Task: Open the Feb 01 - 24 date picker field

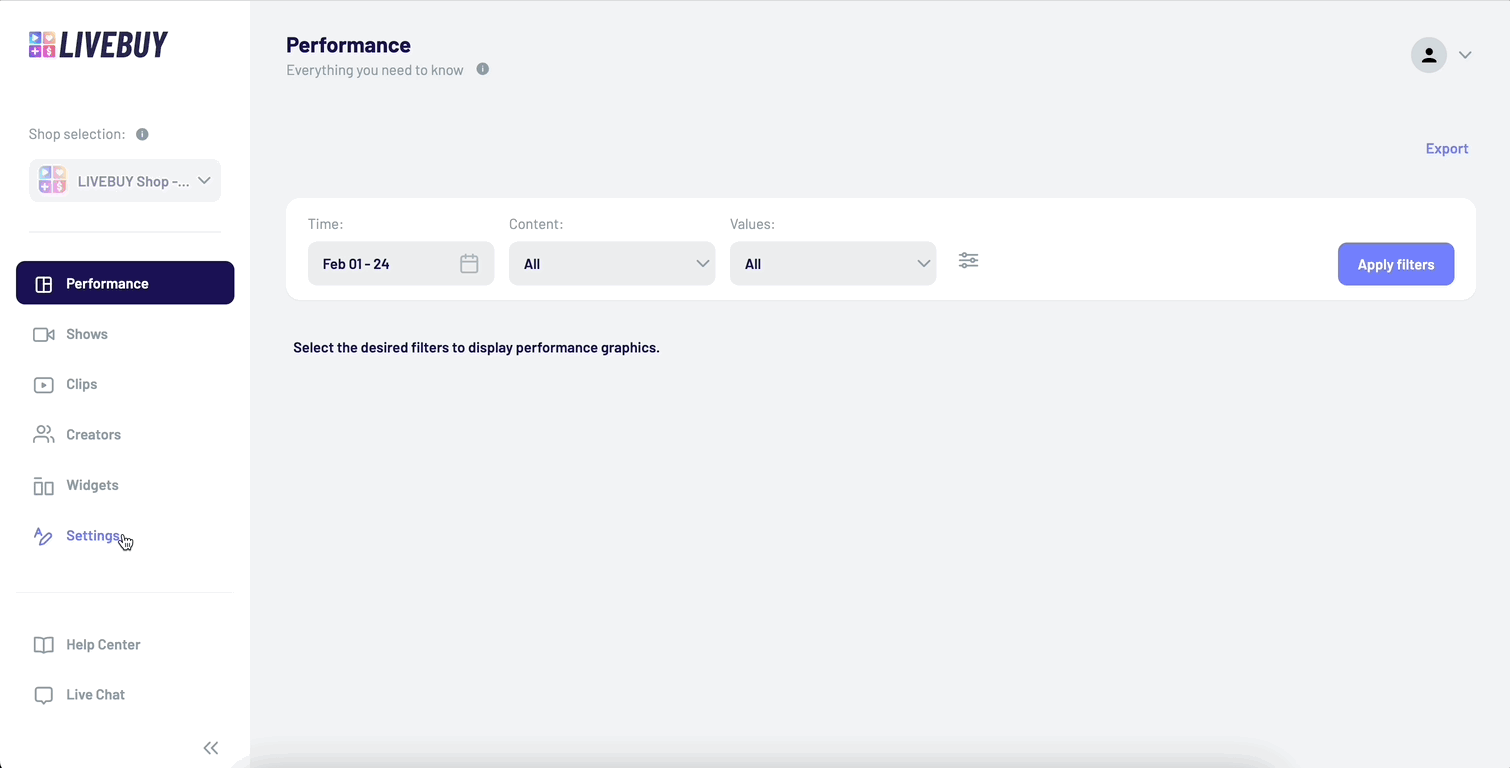Action: [x=400, y=263]
